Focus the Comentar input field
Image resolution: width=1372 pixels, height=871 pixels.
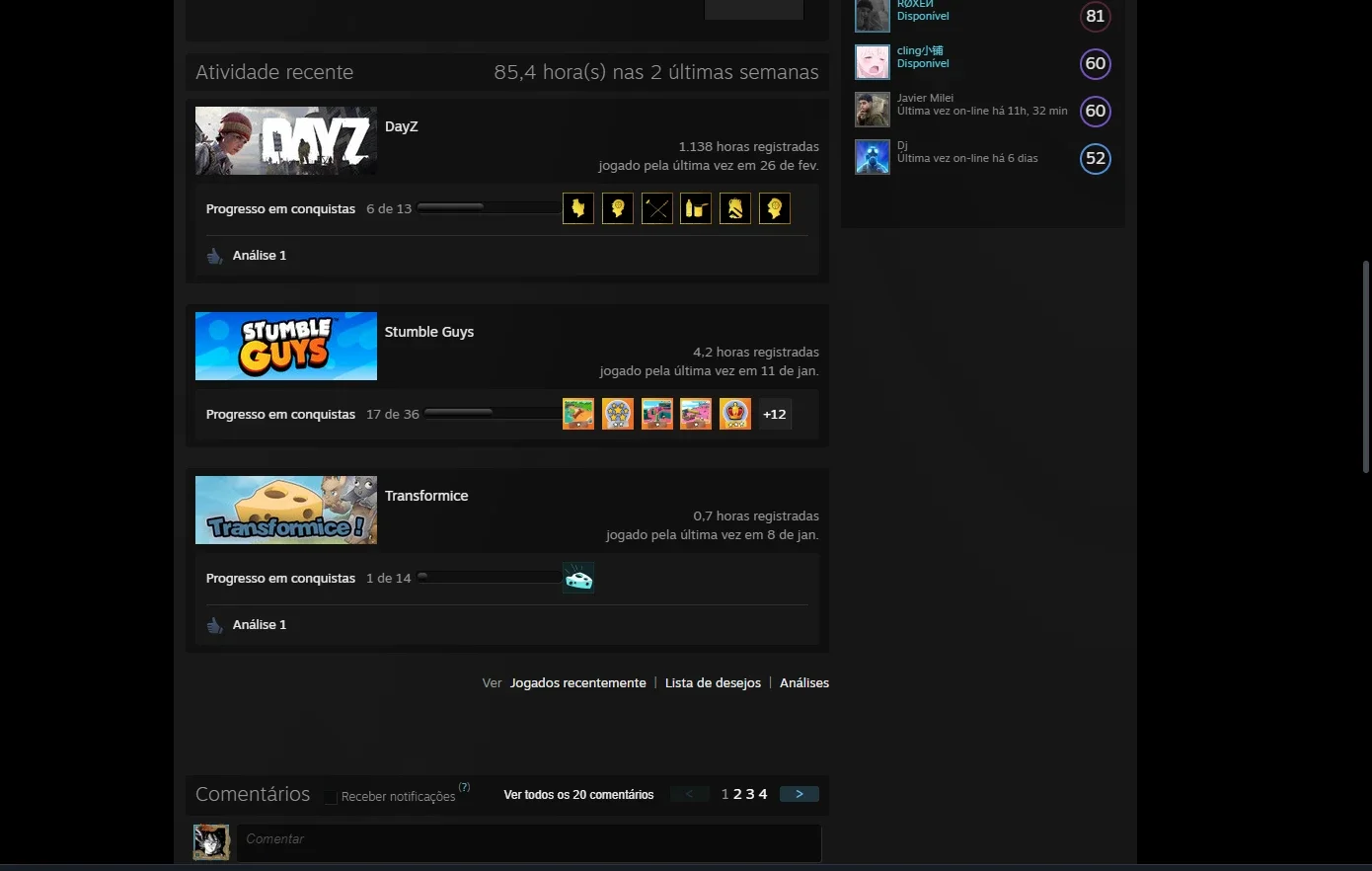(529, 843)
